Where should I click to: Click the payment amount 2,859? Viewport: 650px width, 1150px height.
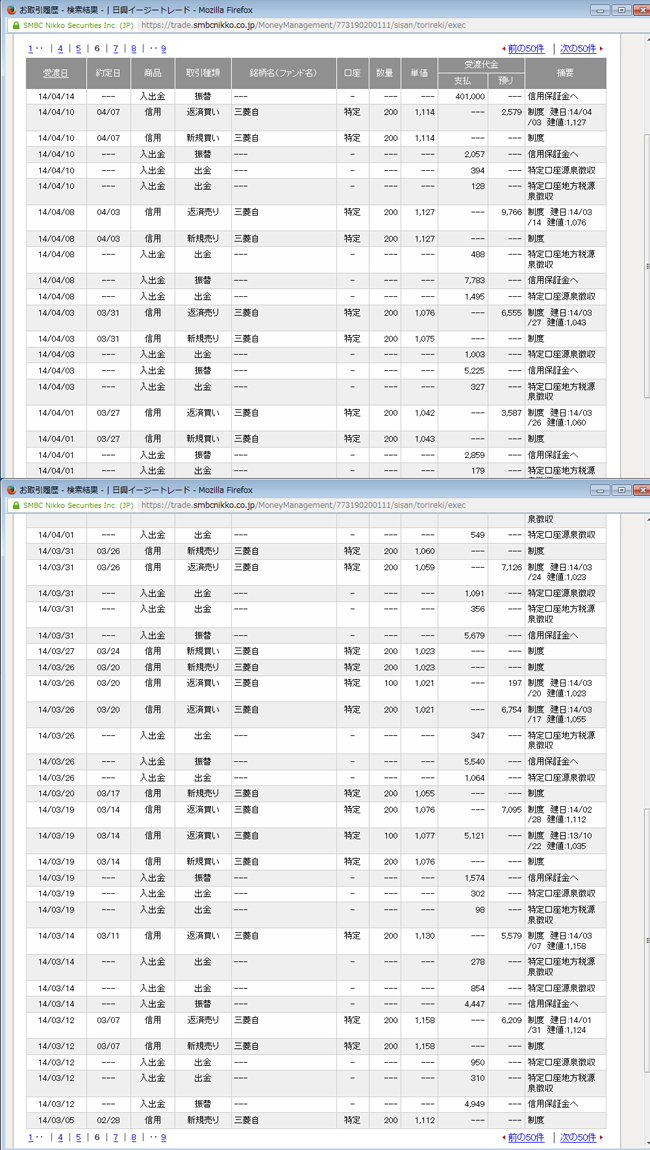point(475,455)
